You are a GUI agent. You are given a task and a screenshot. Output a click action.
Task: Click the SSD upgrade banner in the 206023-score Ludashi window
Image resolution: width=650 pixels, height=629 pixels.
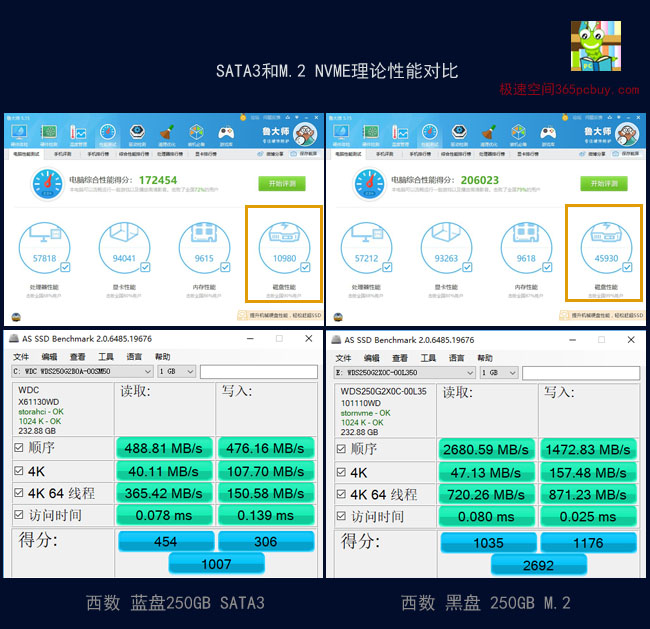tap(602, 316)
